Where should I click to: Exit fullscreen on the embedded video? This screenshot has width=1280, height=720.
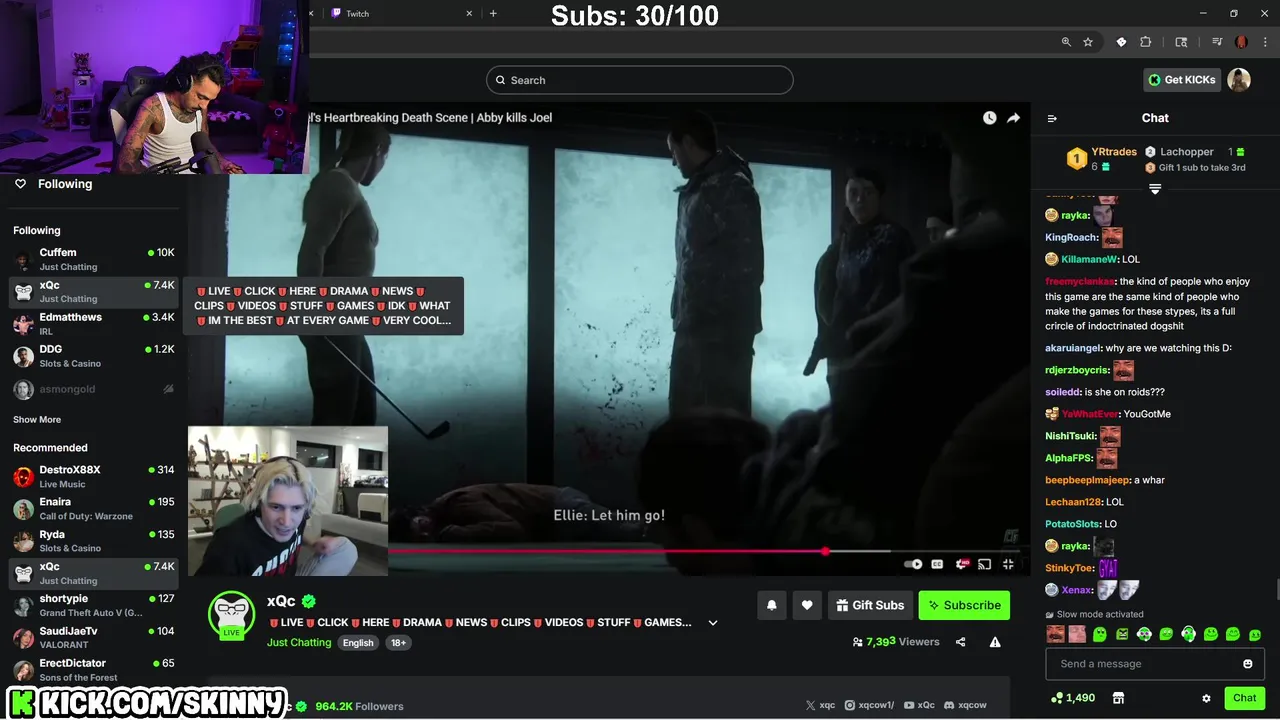pyautogui.click(x=1008, y=564)
